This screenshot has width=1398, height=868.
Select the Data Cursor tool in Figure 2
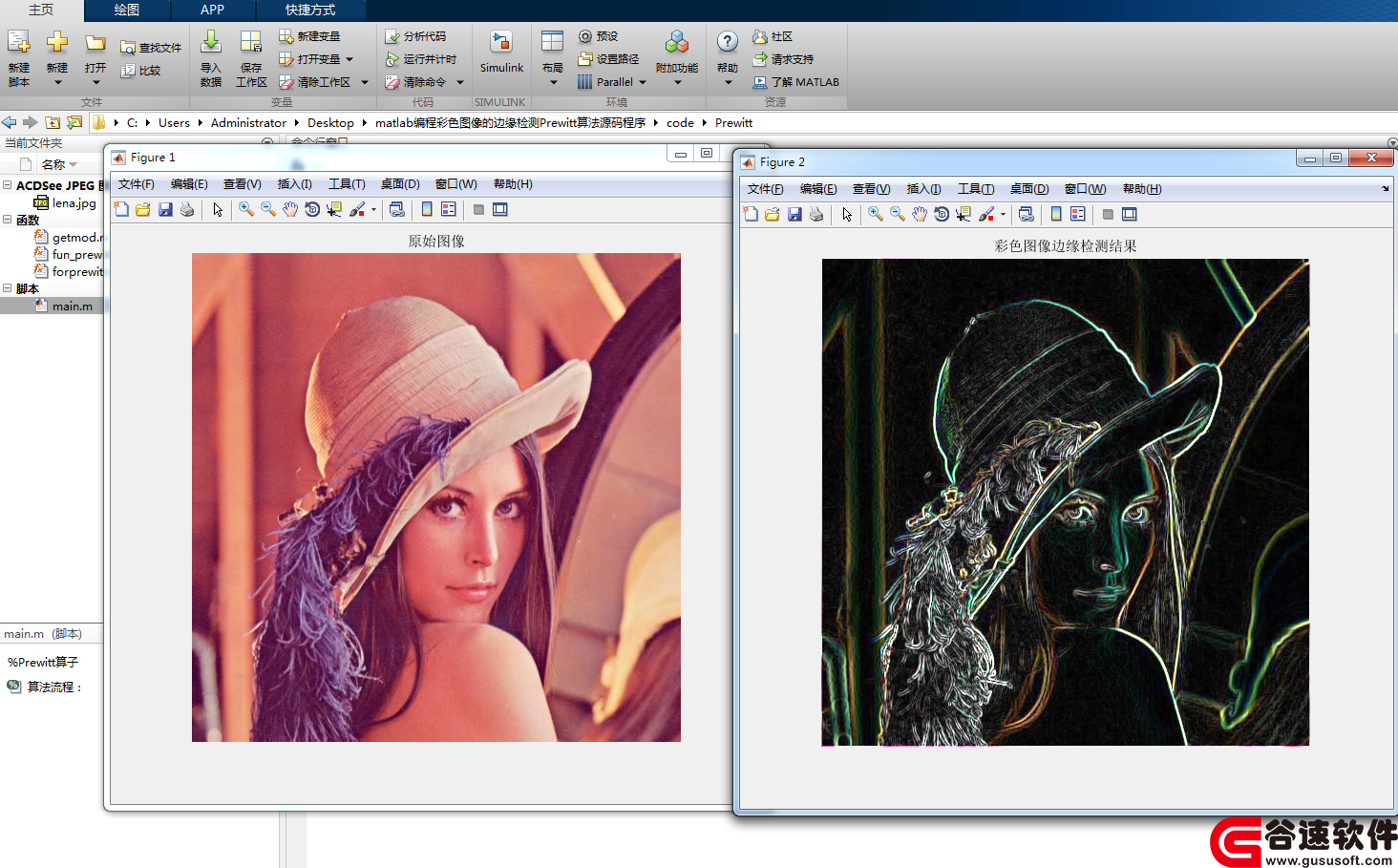coord(964,214)
